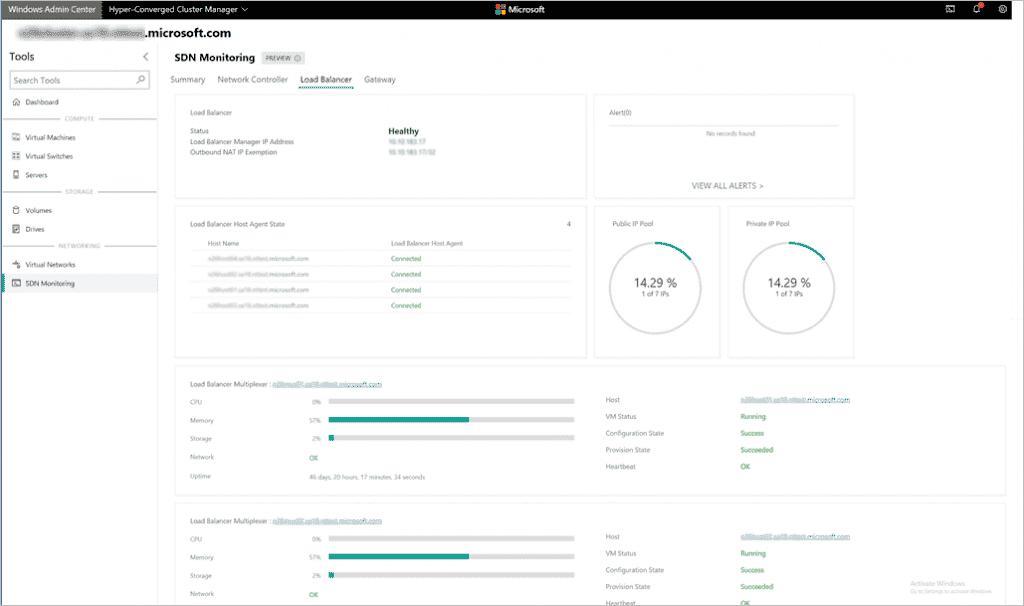The height and width of the screenshot is (606, 1024).
Task: Click the Healthy status value
Action: 404,131
